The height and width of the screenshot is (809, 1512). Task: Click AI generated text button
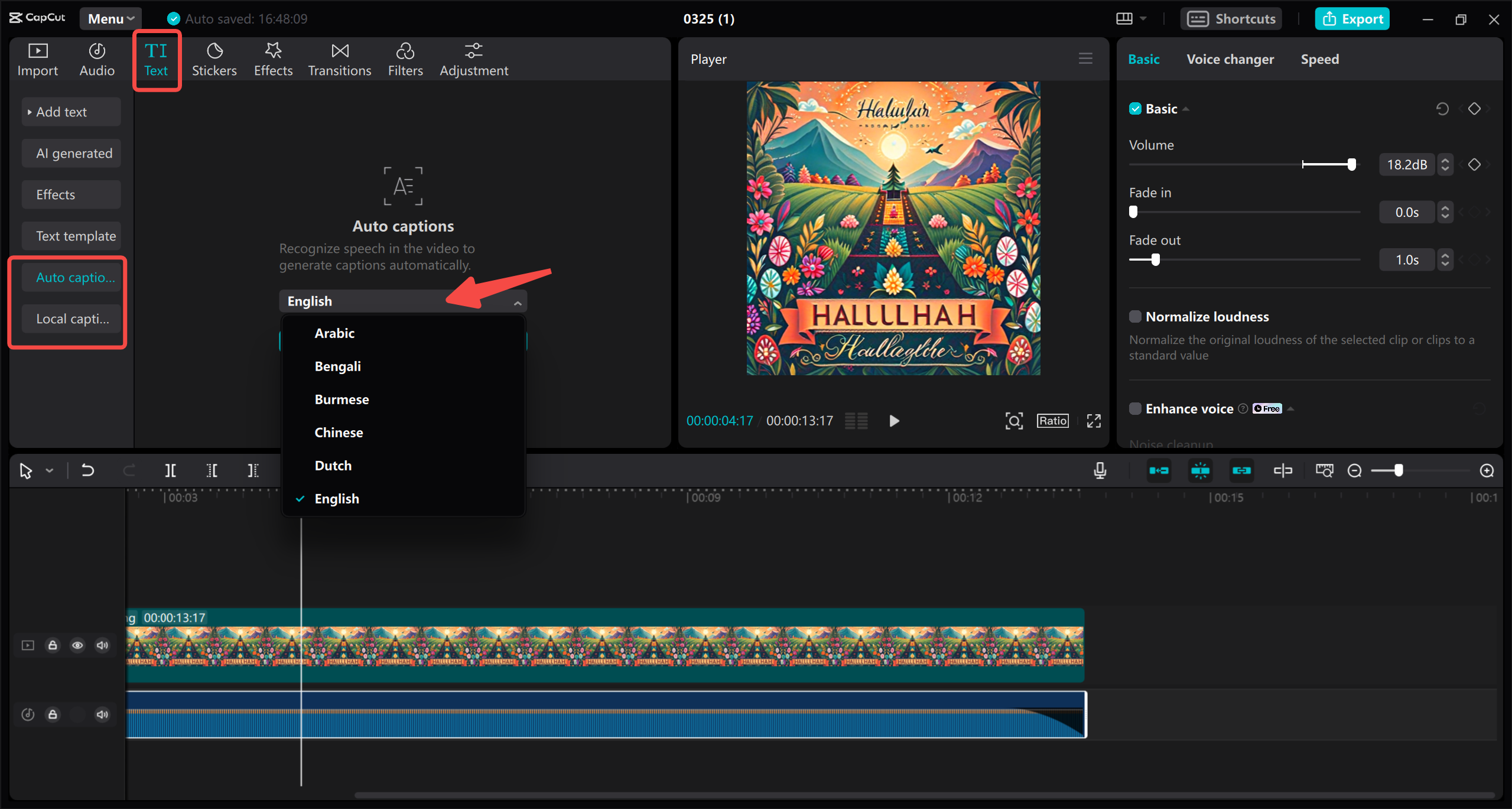75,153
